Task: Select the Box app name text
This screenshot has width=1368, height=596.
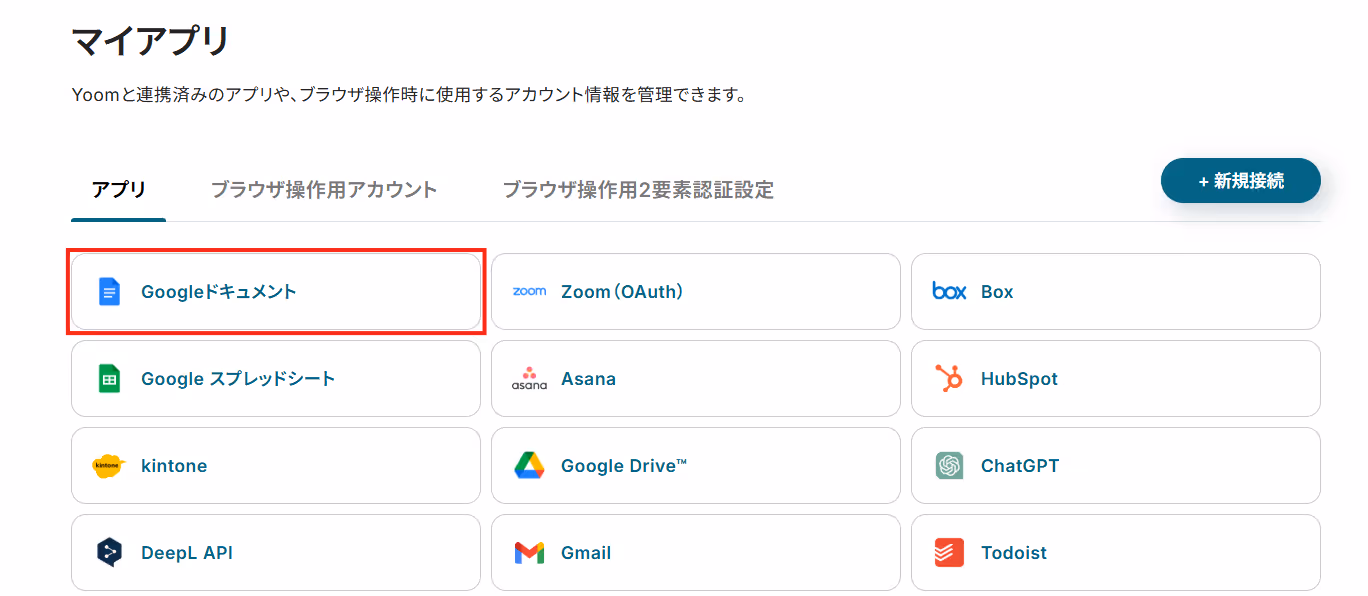Action: click(x=997, y=292)
